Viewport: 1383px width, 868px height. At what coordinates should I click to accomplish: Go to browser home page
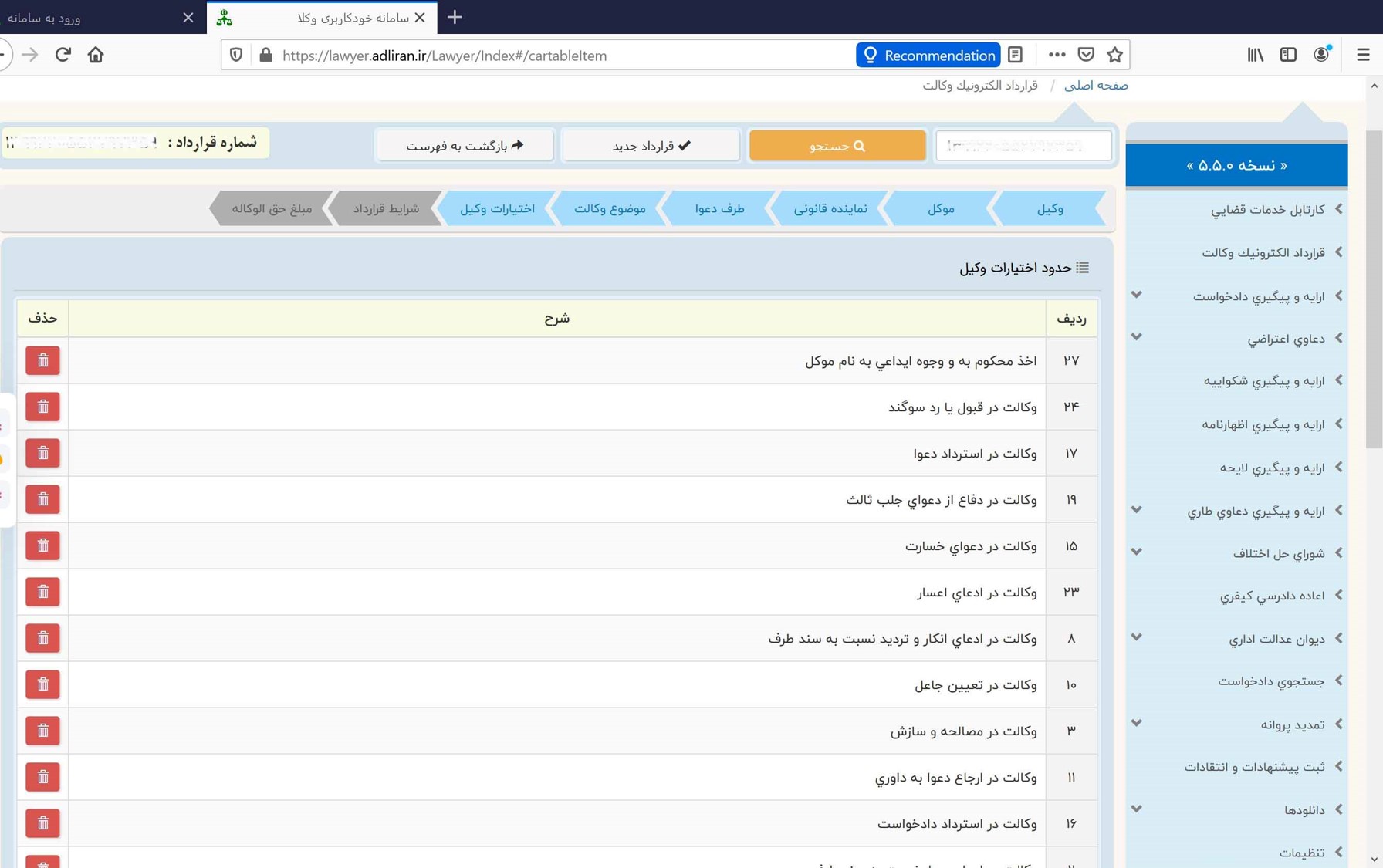click(96, 55)
